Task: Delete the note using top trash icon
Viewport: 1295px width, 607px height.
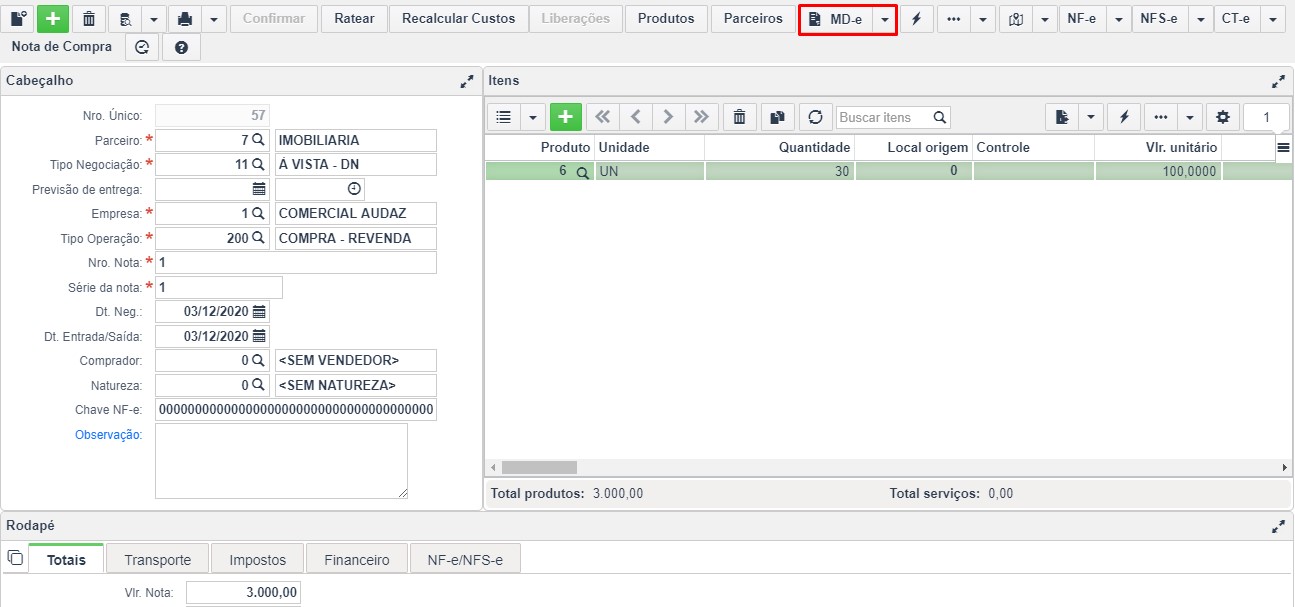Action: [89, 18]
